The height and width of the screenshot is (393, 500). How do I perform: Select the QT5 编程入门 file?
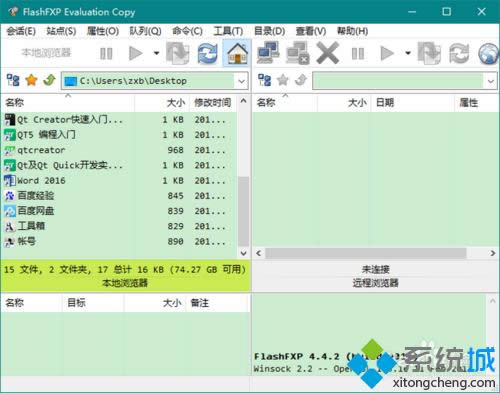click(120, 135)
